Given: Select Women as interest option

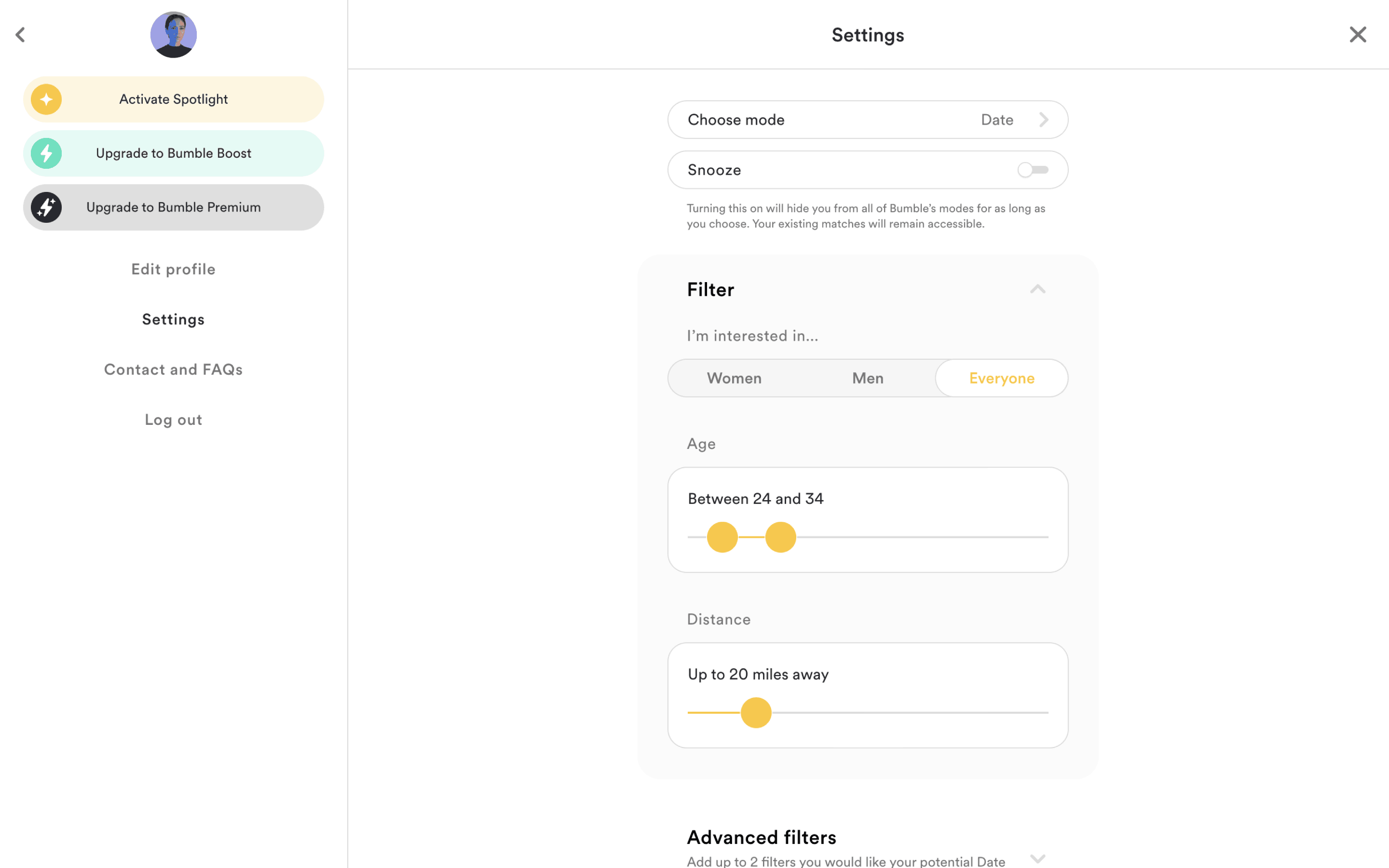Looking at the screenshot, I should [734, 379].
